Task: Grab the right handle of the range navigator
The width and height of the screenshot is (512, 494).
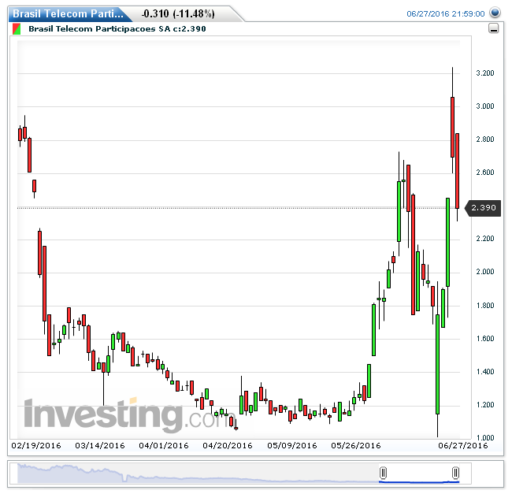Action: pyautogui.click(x=455, y=473)
